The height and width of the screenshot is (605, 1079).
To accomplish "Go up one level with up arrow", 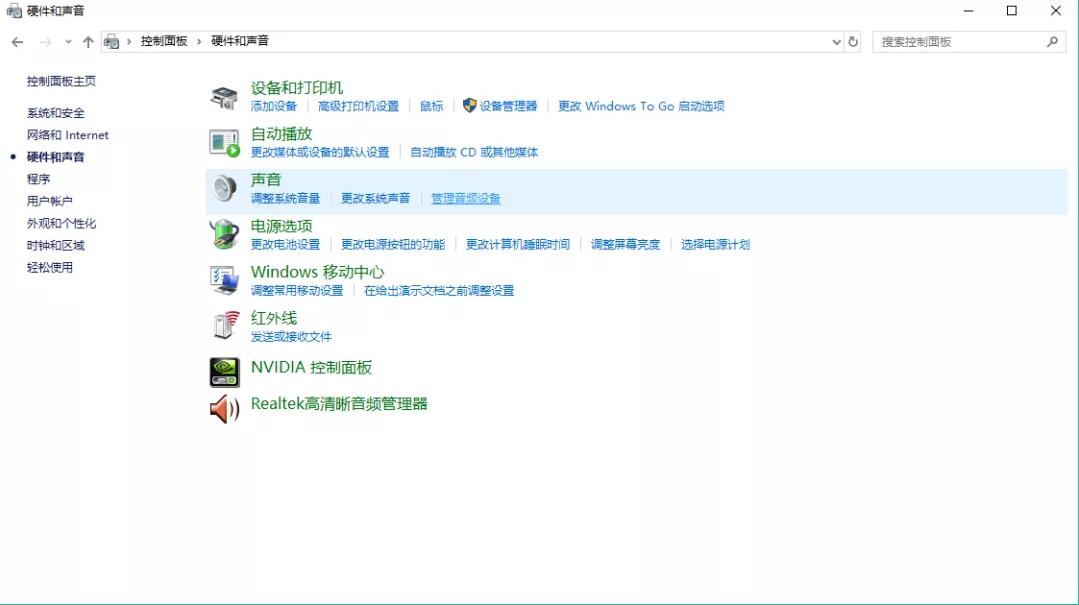I will [88, 42].
